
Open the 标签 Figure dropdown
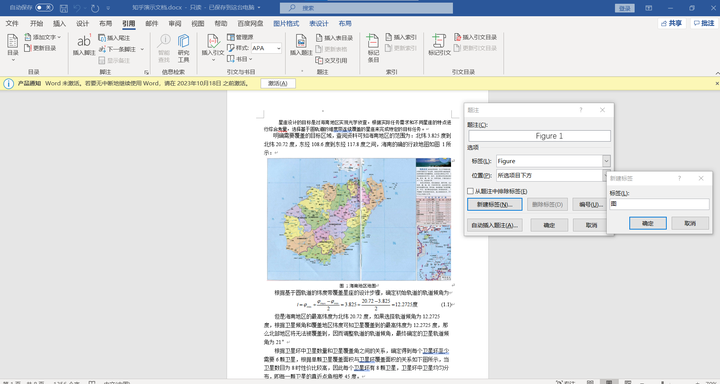point(607,161)
